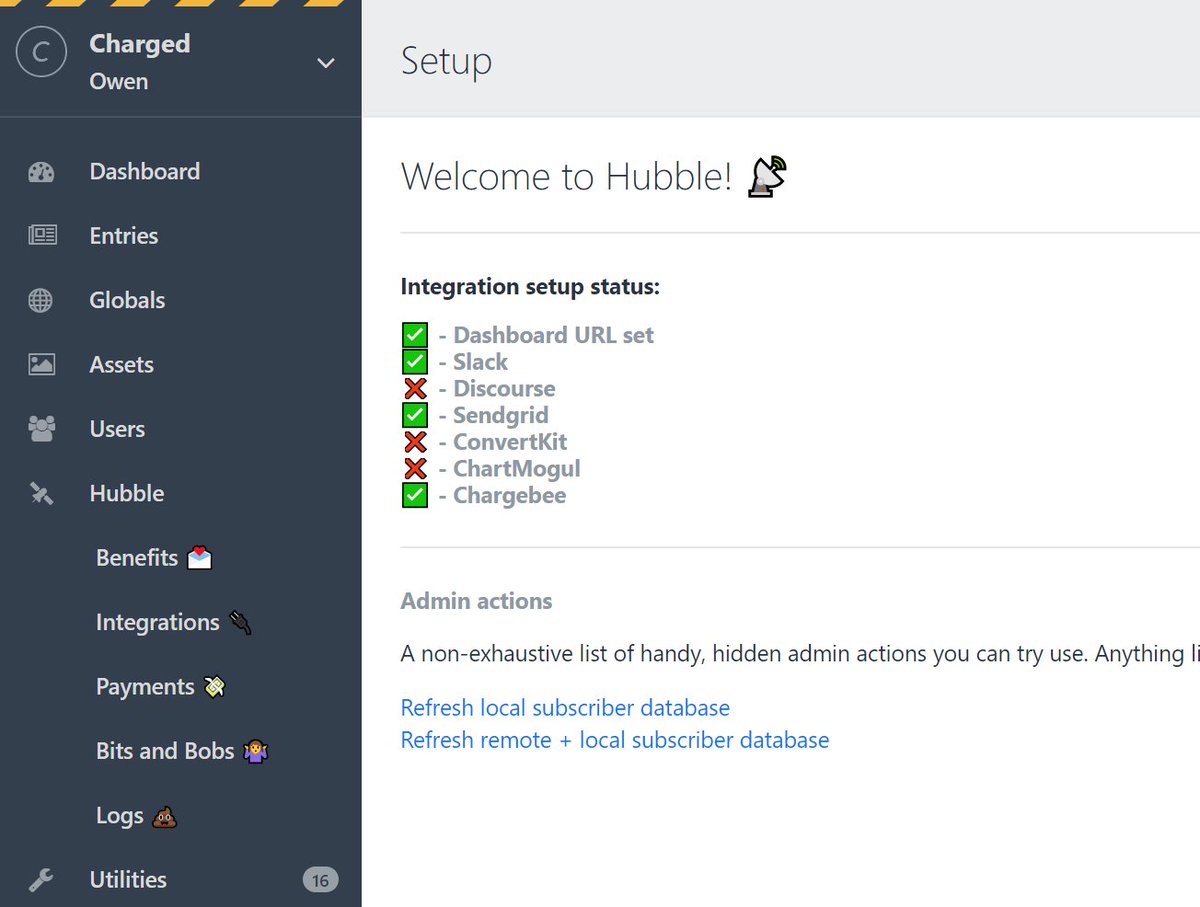Click the green check next to Dashboard URL set
1200x907 pixels.
(x=415, y=335)
